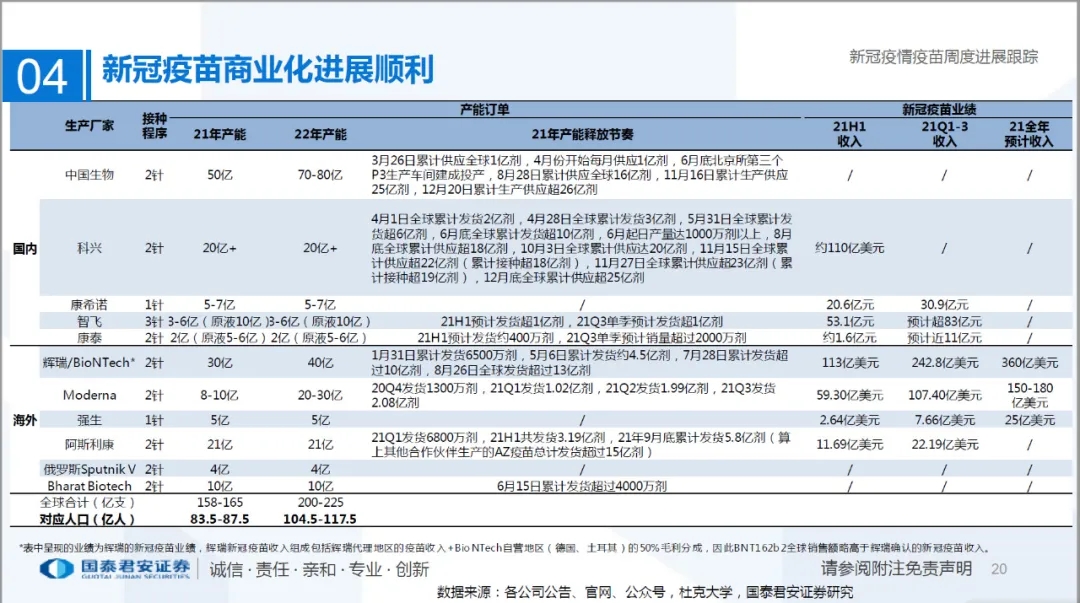
Task: Click Moderna's 22 capacity '20-30亿'
Action: click(320, 395)
